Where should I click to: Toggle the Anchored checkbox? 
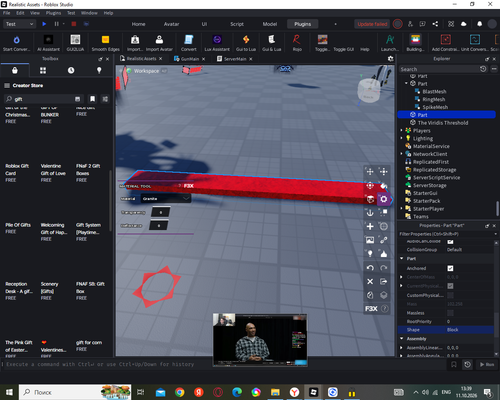coord(450,268)
